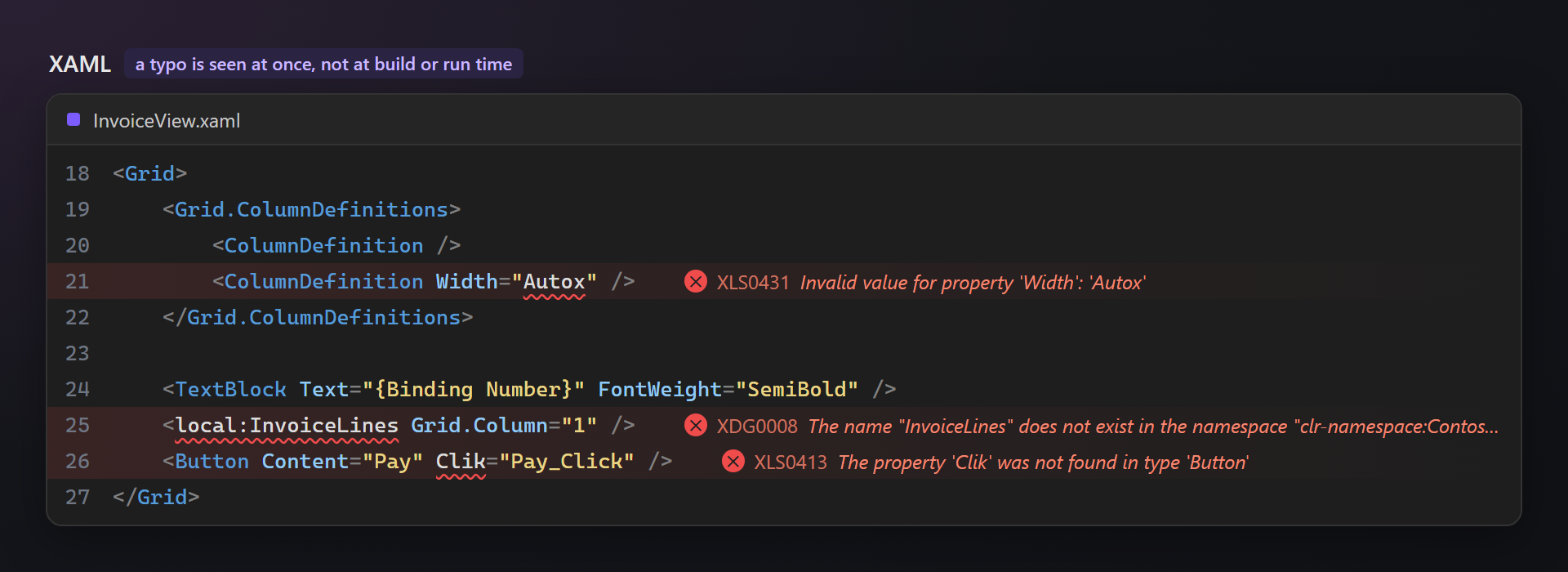The image size is (1568, 572).
Task: Click the Width attribute name
Action: (467, 281)
